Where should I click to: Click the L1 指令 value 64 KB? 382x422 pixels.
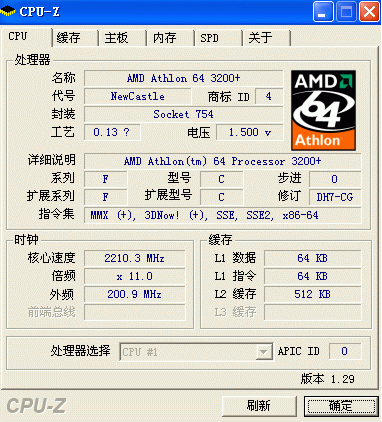point(313,276)
